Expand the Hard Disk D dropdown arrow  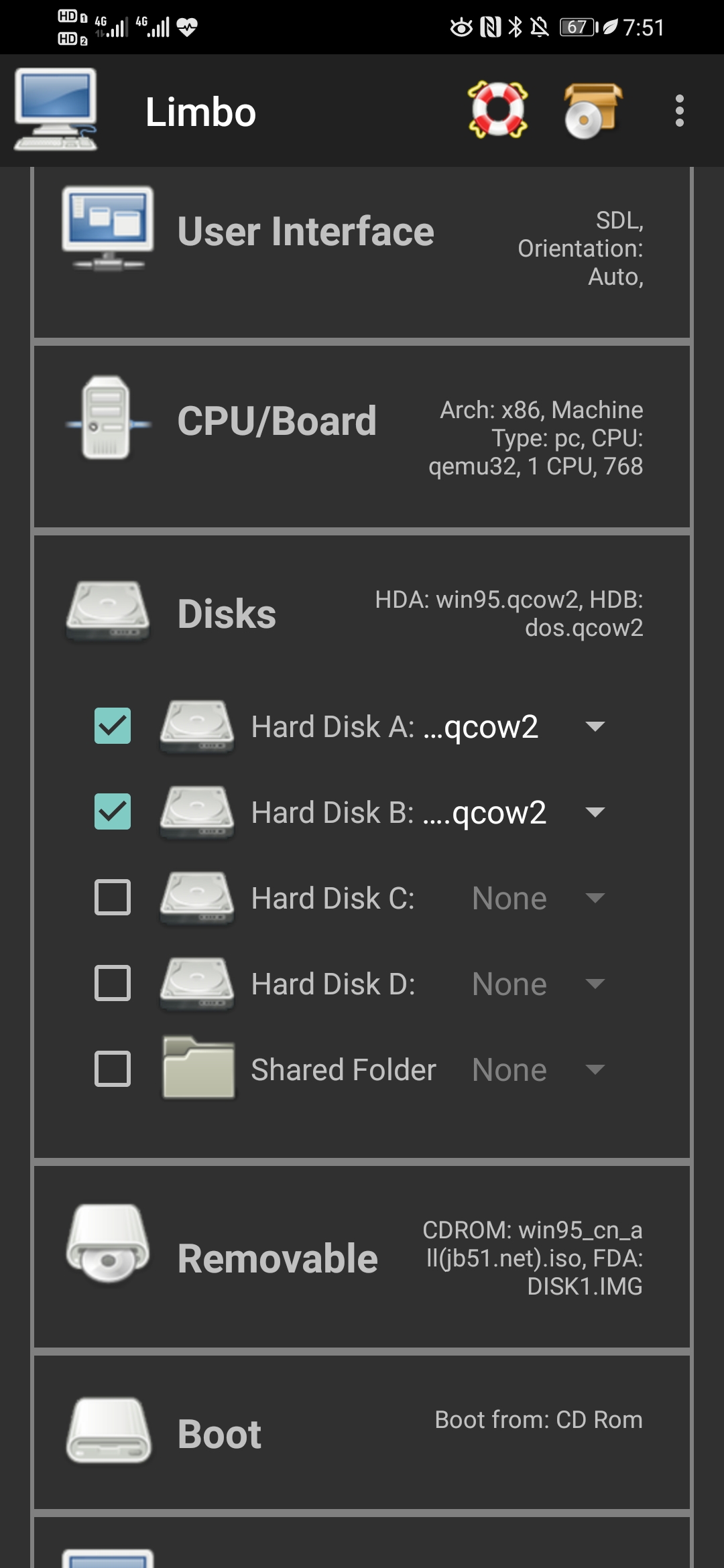pyautogui.click(x=594, y=984)
